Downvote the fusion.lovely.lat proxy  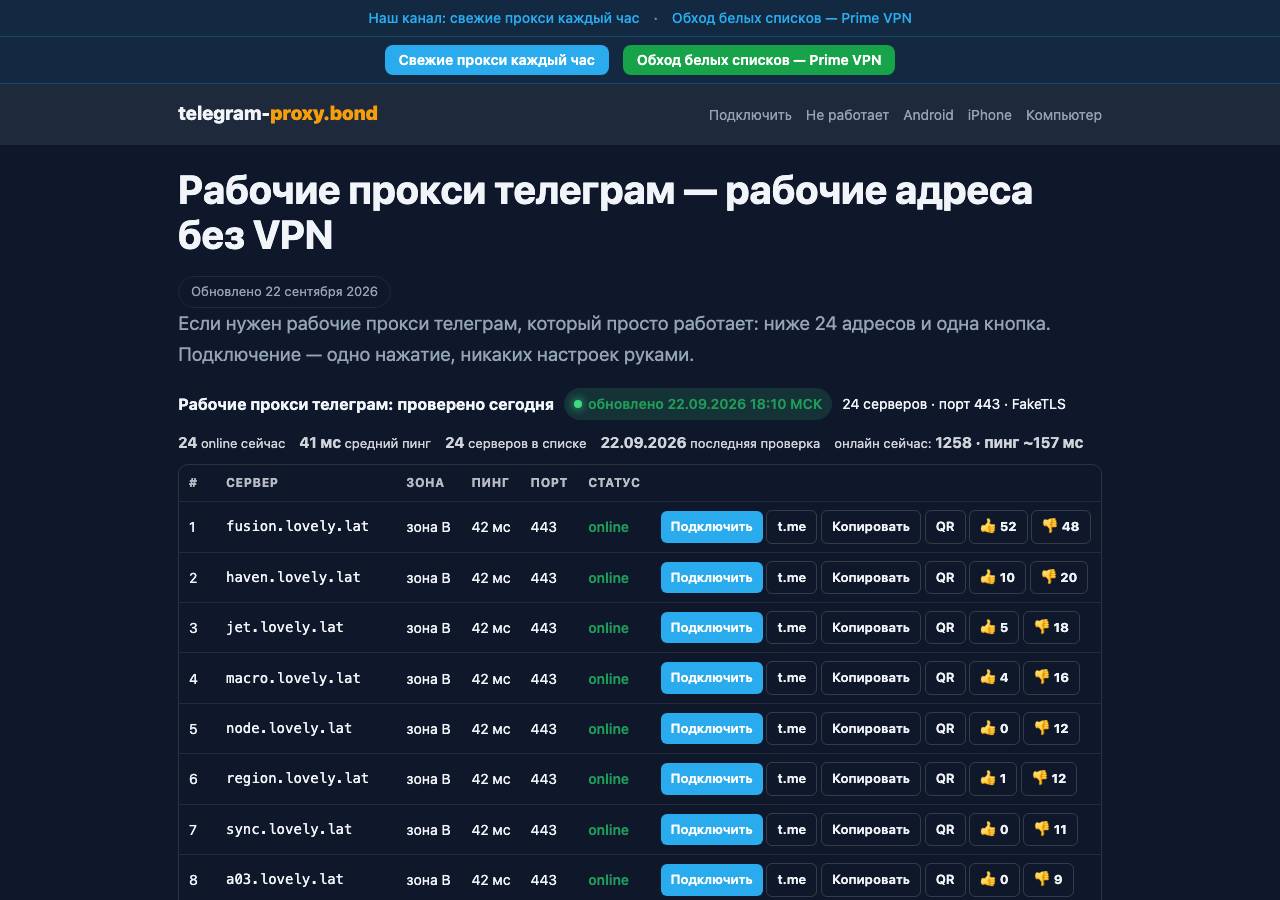1060,527
